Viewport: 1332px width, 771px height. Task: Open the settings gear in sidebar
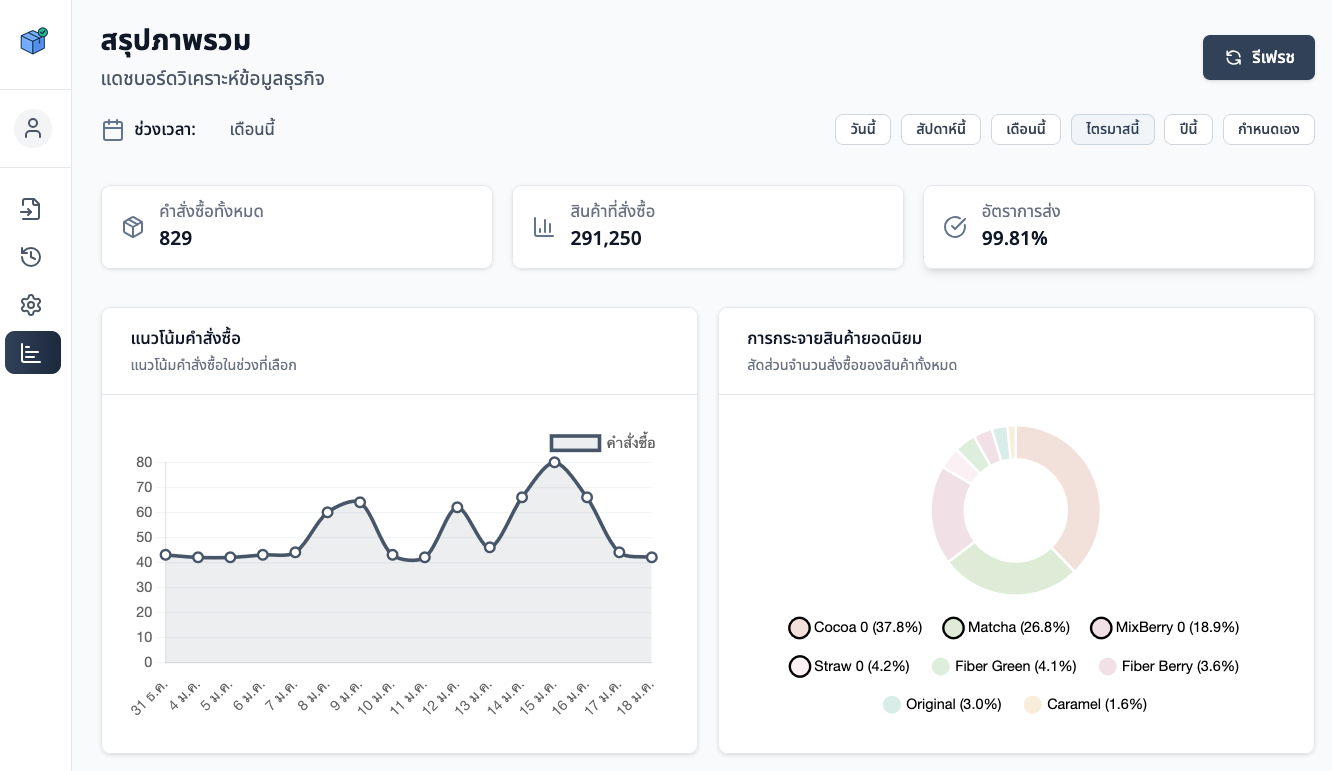click(x=31, y=305)
